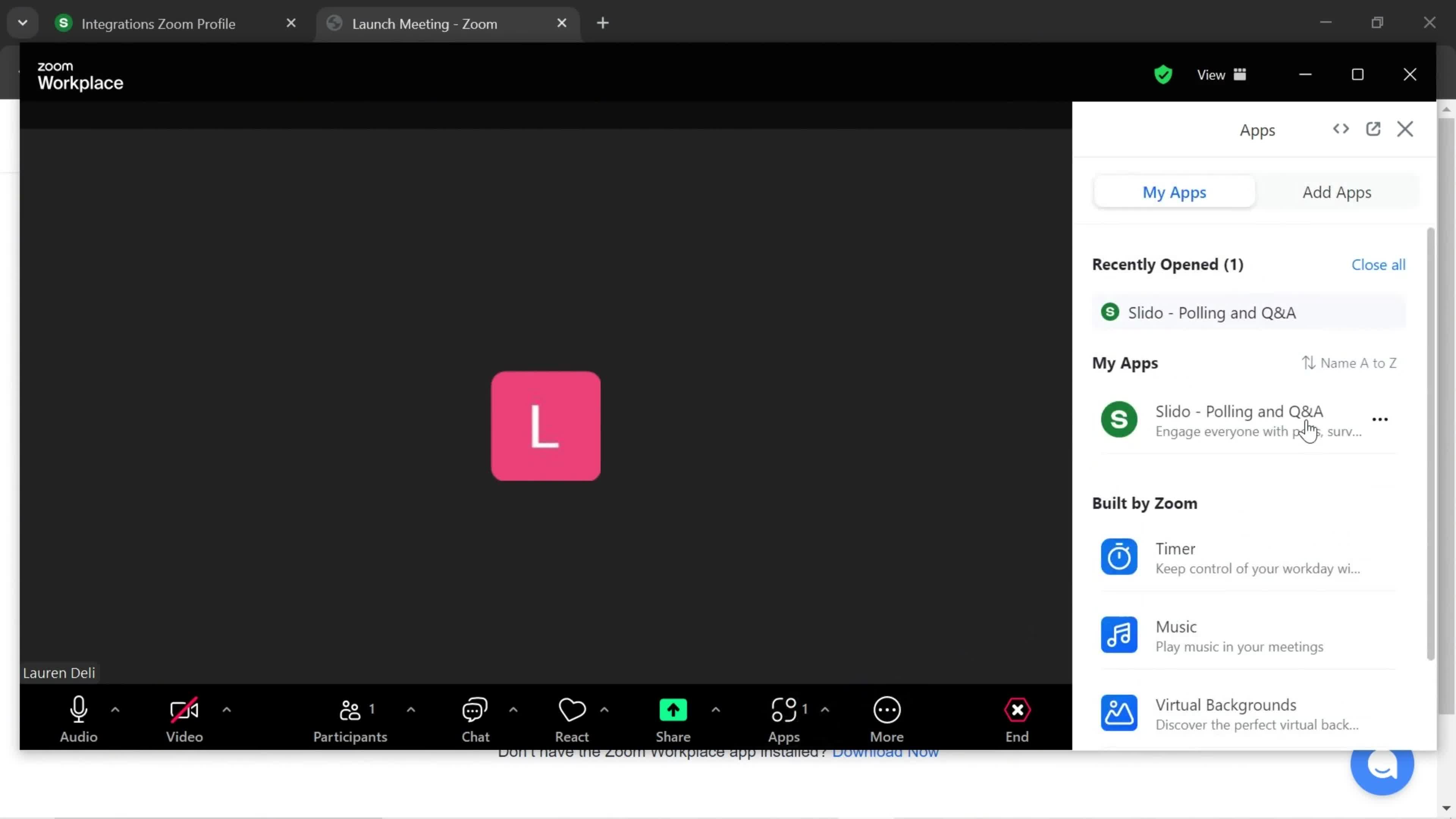Open the Virtual Backgrounds app entry
1456x819 pixels.
click(1249, 713)
